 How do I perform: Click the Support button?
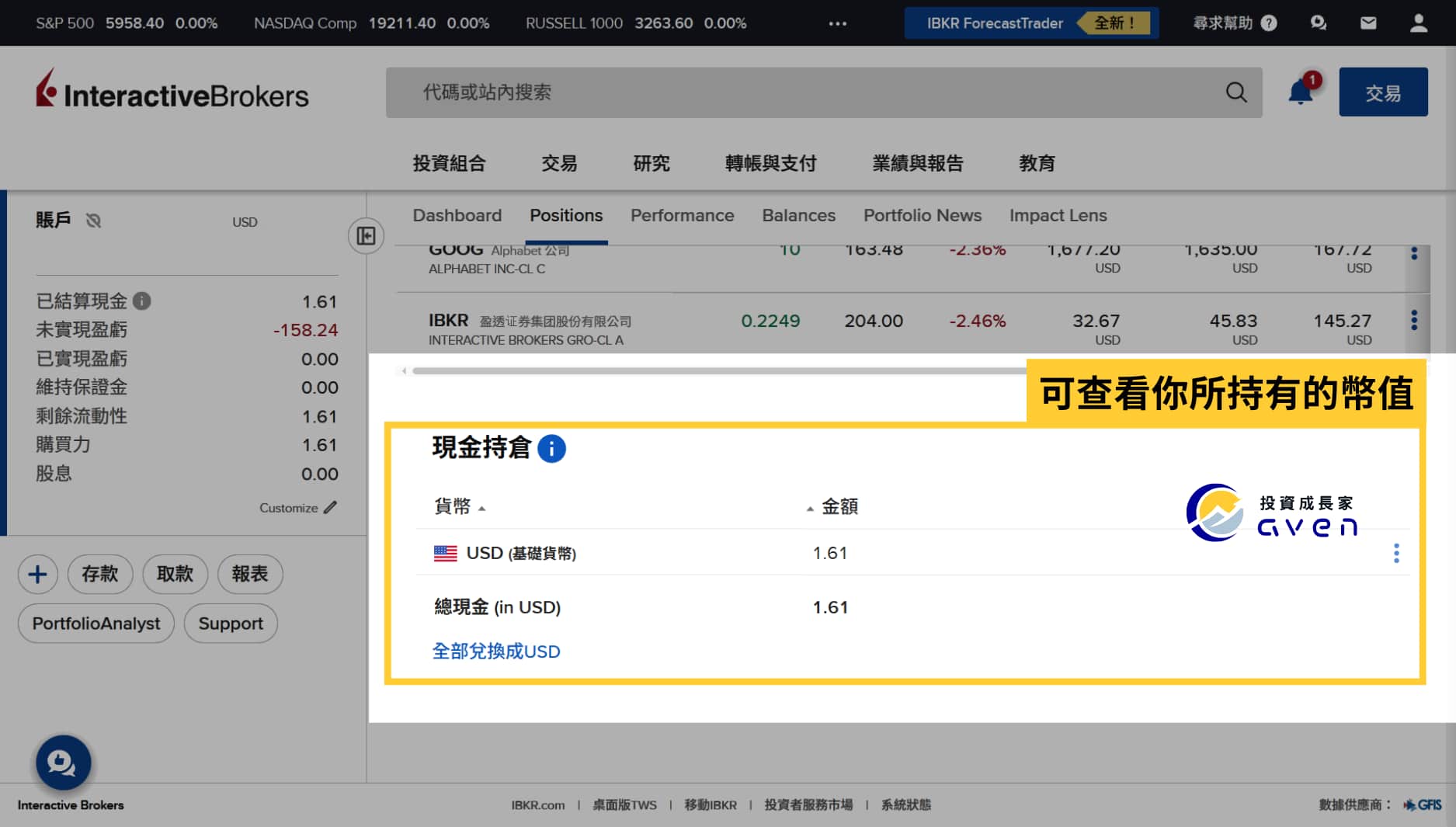(x=231, y=624)
